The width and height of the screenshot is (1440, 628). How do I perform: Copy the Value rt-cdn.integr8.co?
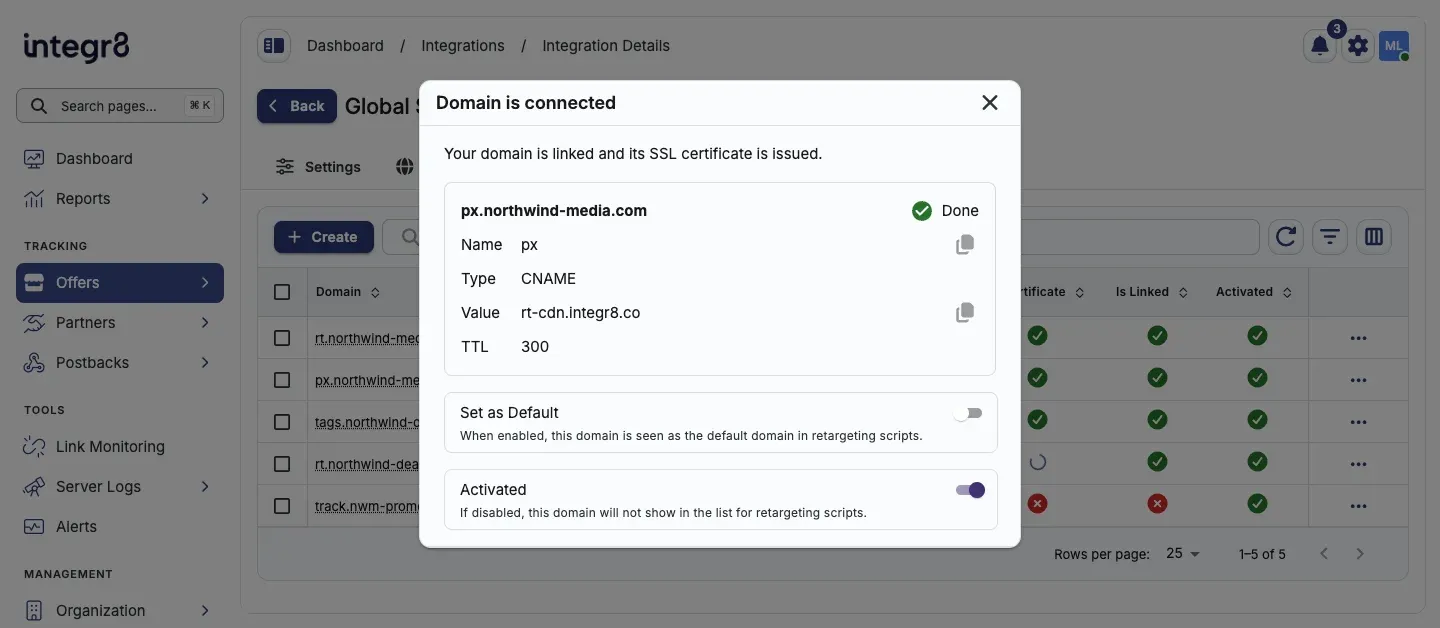tap(965, 313)
